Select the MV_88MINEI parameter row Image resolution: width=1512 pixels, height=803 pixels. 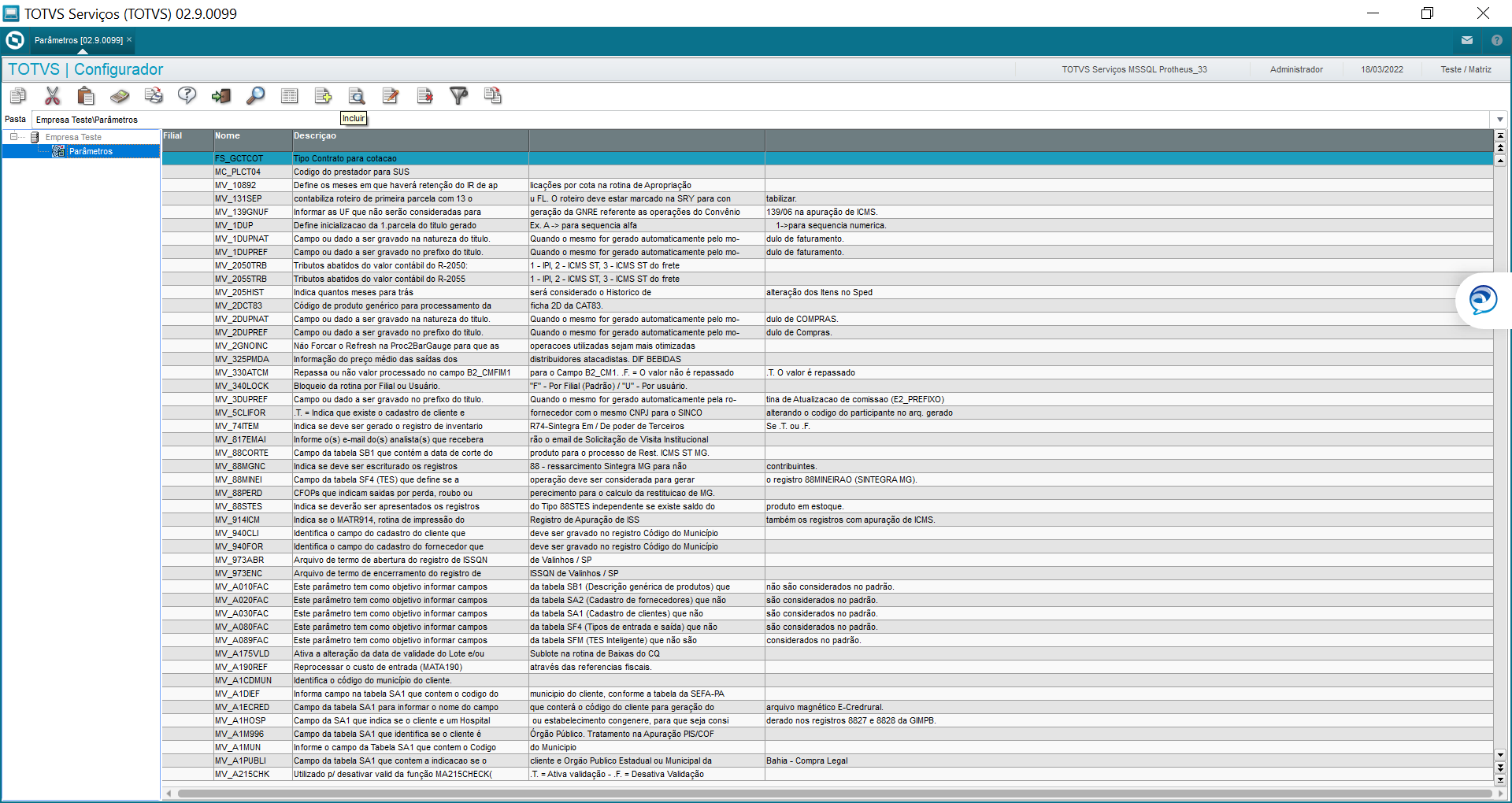pyautogui.click(x=828, y=479)
